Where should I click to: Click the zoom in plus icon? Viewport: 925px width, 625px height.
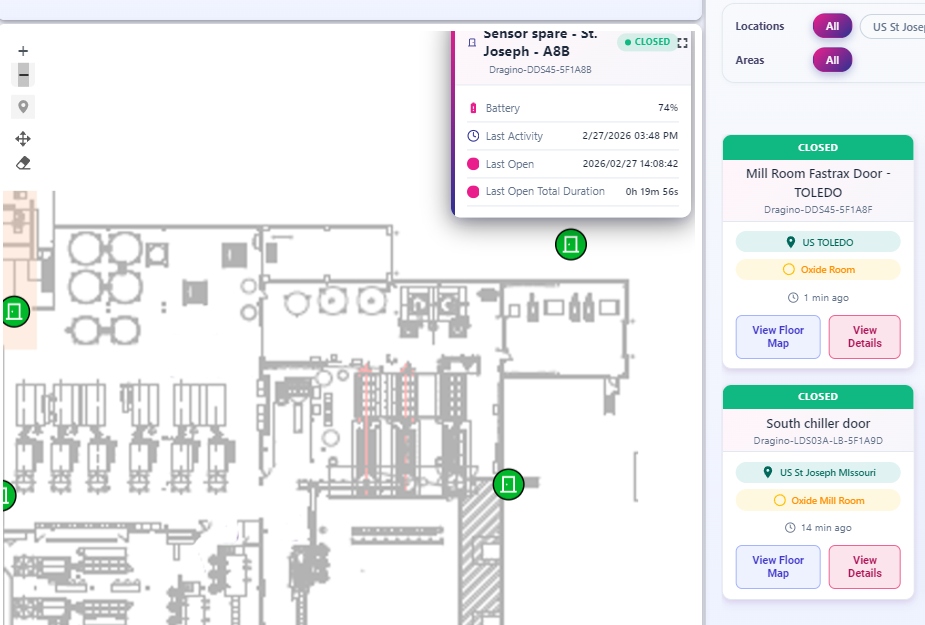tap(22, 49)
